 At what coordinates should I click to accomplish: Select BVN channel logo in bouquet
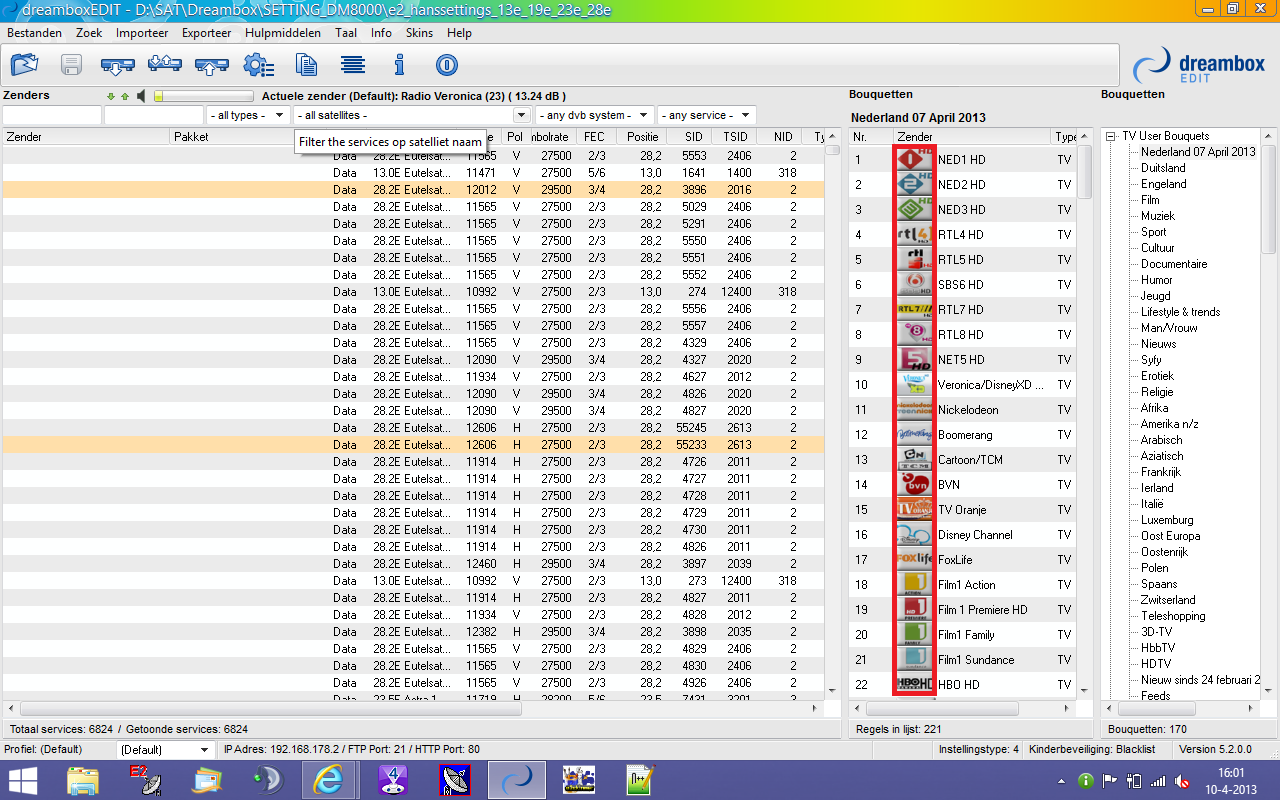click(x=914, y=484)
